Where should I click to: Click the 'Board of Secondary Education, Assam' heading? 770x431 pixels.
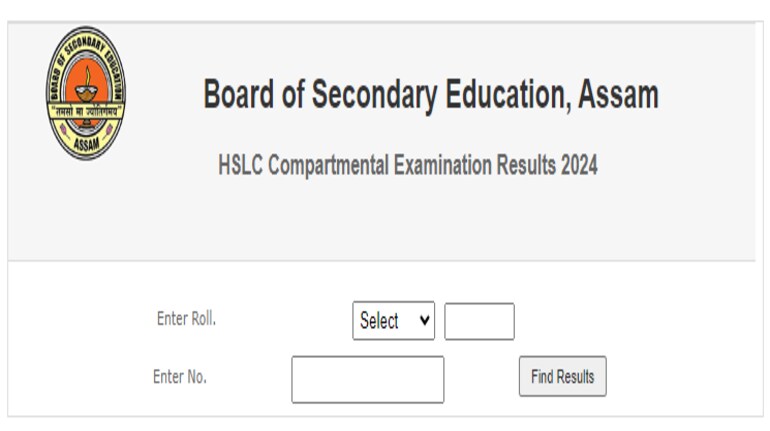click(431, 95)
